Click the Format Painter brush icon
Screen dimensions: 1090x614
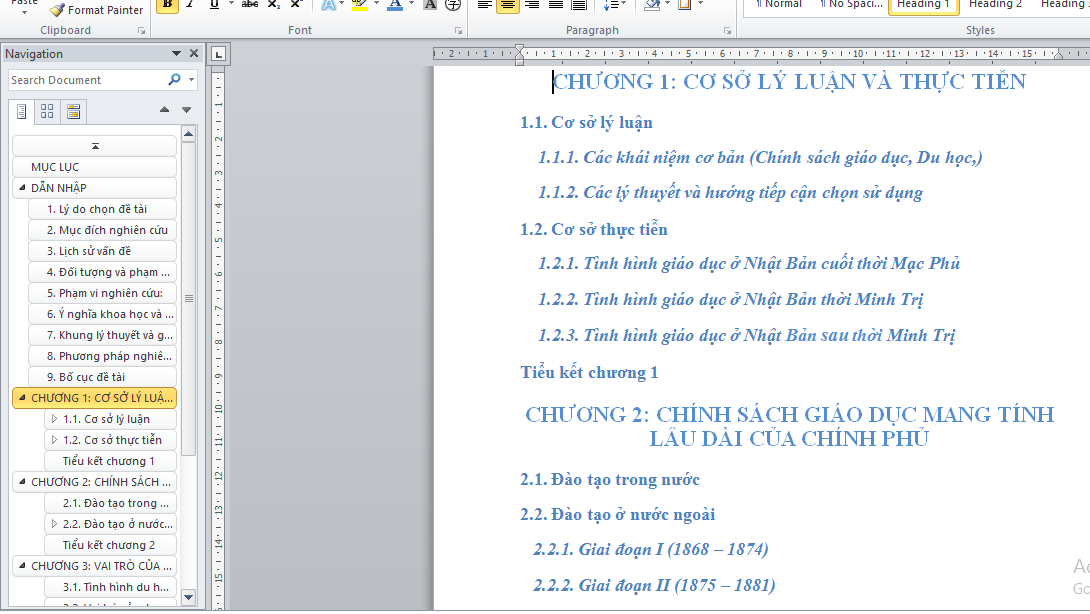(x=57, y=10)
